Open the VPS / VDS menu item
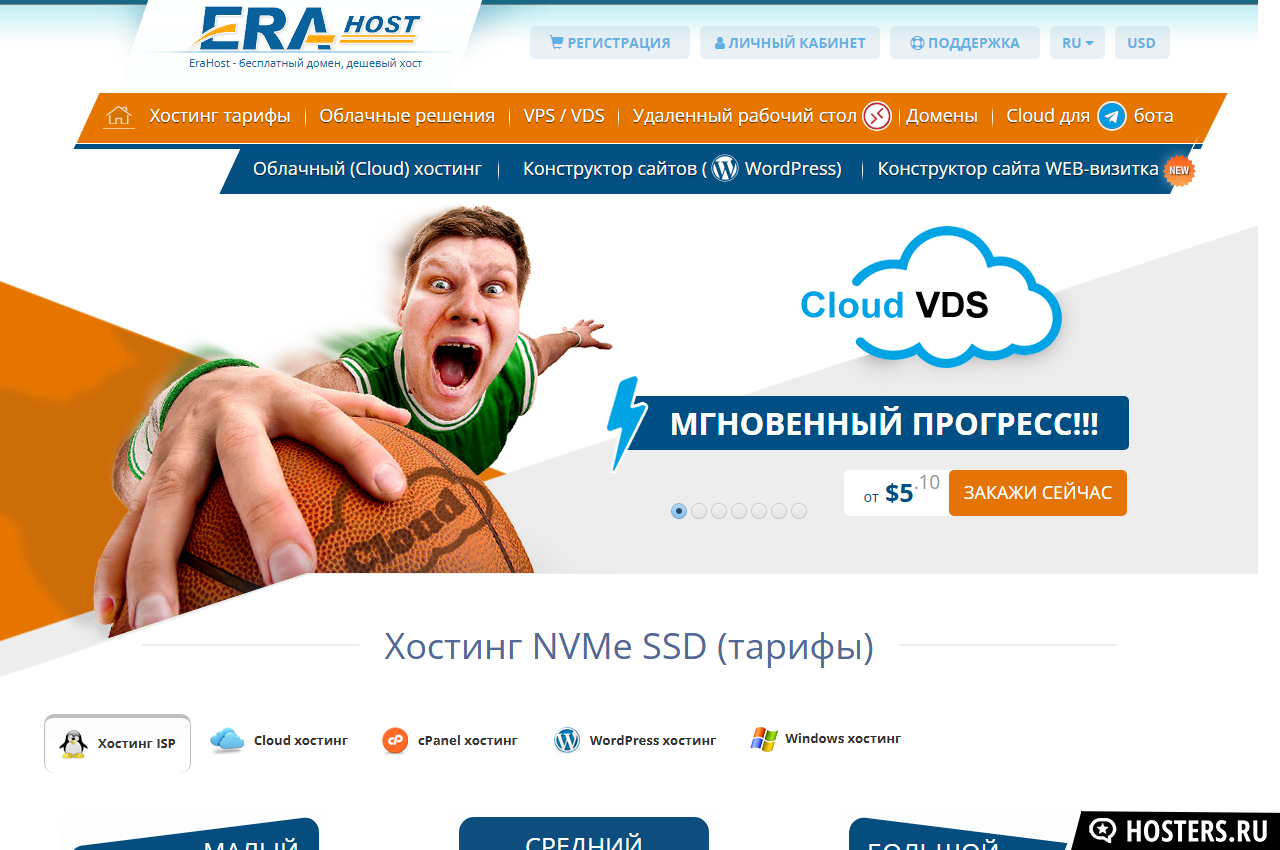The height and width of the screenshot is (850, 1280). pyautogui.click(x=564, y=116)
